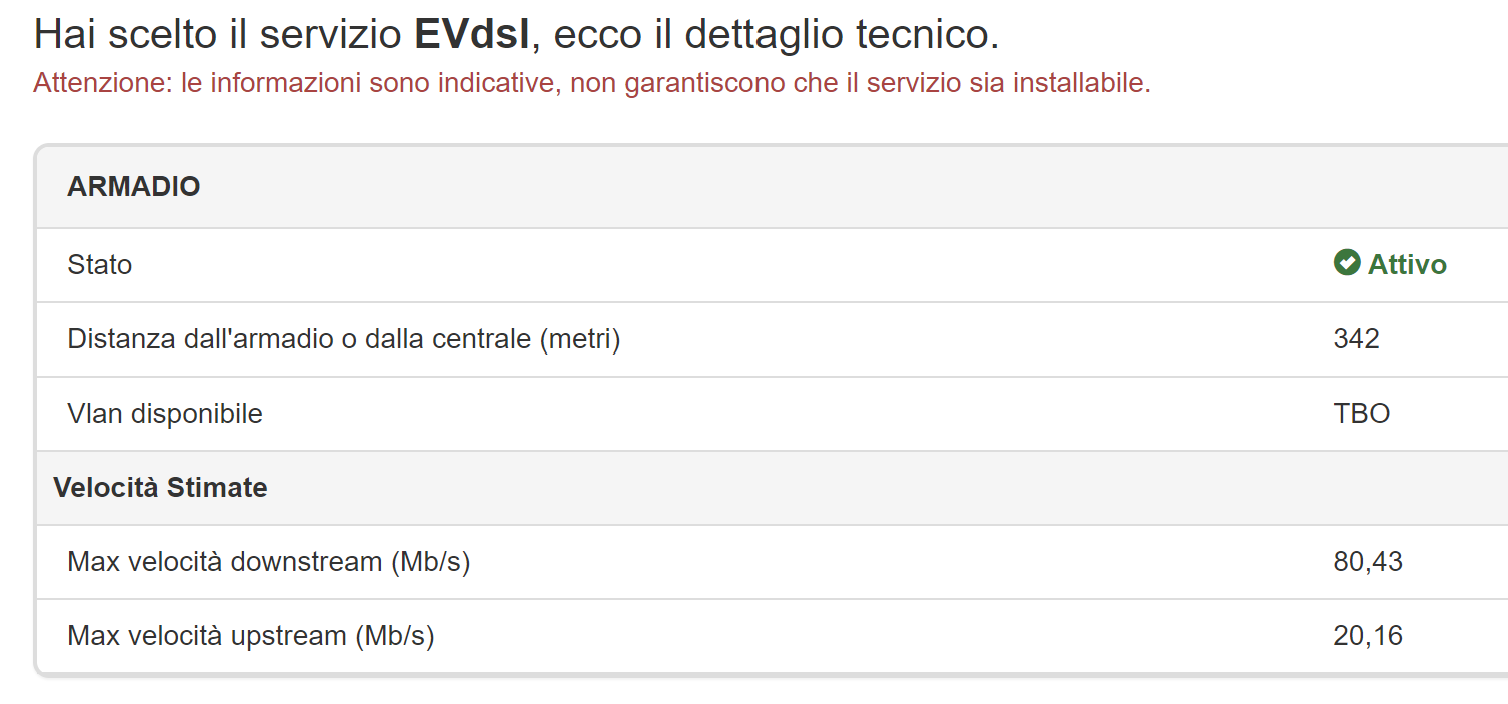Select the 80,43 downstream speed value
Screen dimensions: 1508x704
[1368, 562]
